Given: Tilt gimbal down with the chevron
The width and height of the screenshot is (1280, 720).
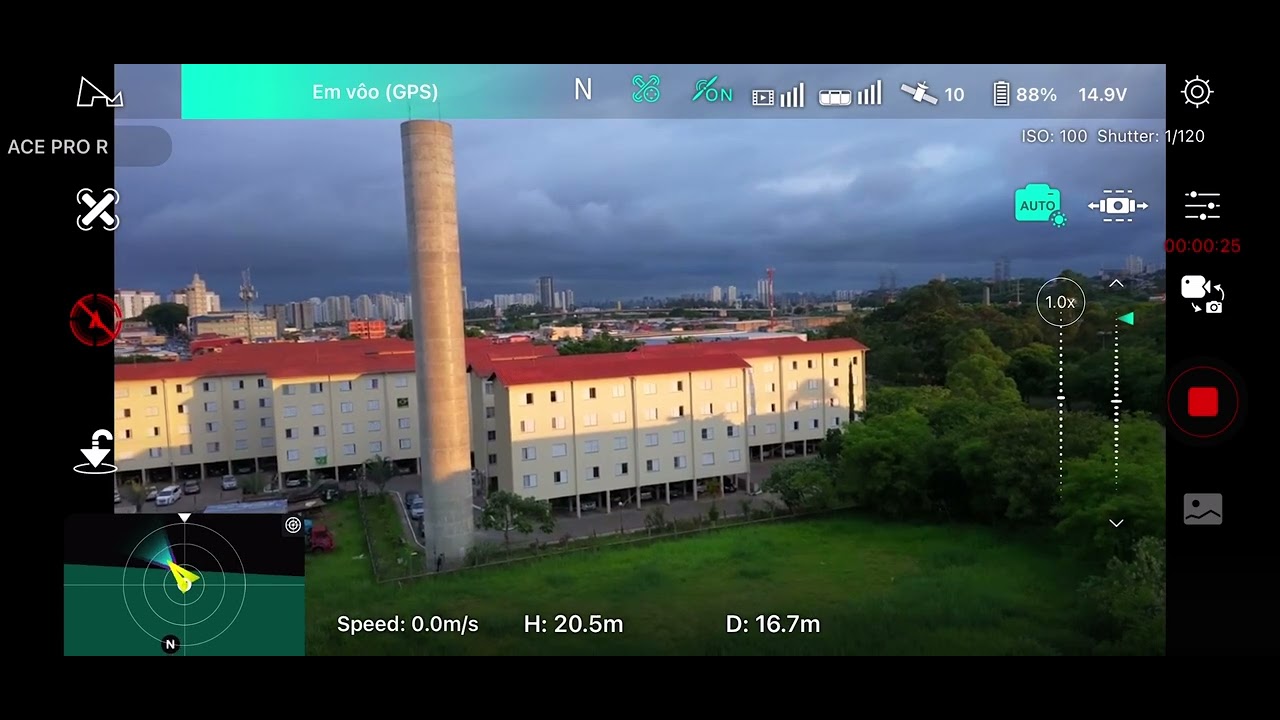Looking at the screenshot, I should 1117,523.
